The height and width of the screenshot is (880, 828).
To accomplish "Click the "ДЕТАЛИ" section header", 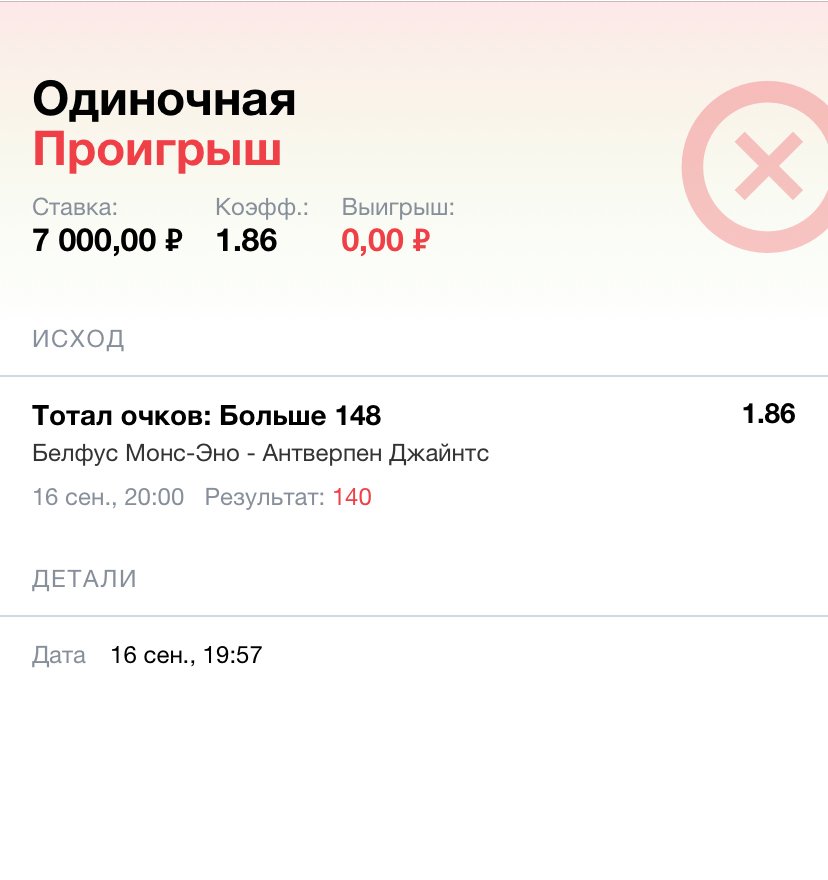I will (84, 578).
